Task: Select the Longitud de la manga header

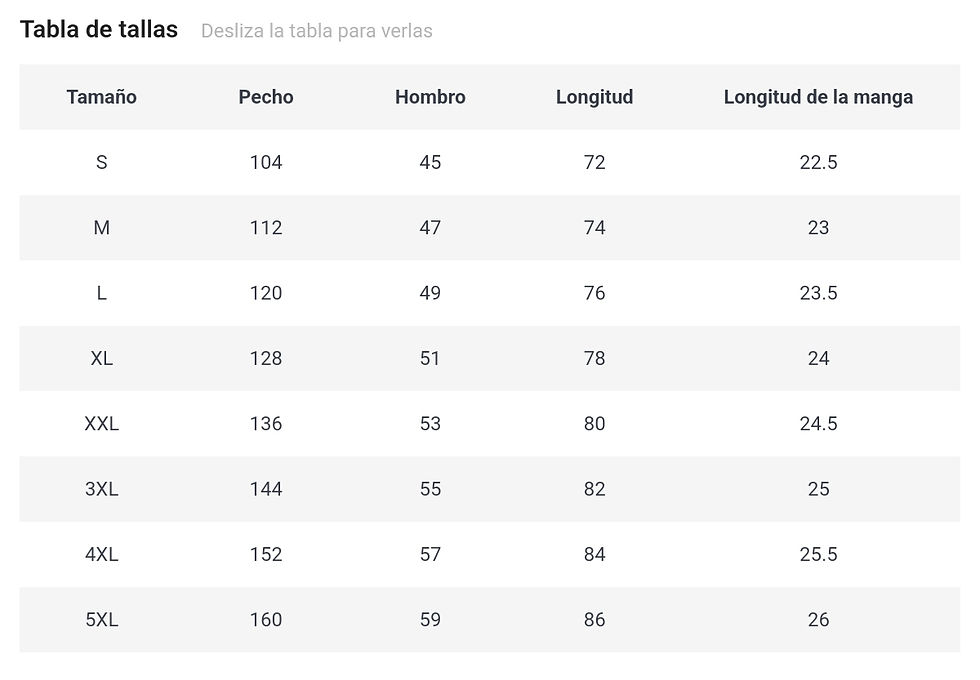Action: tap(818, 97)
